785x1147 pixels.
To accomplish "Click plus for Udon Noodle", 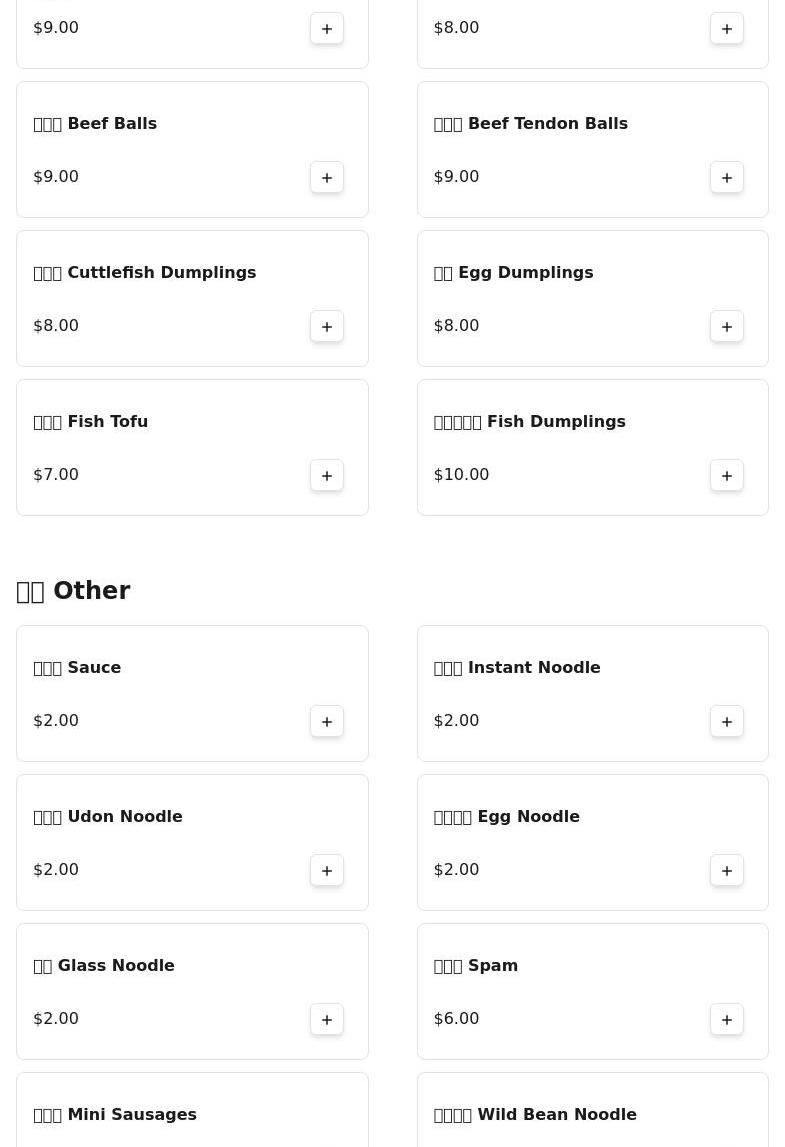I will point(327,870).
